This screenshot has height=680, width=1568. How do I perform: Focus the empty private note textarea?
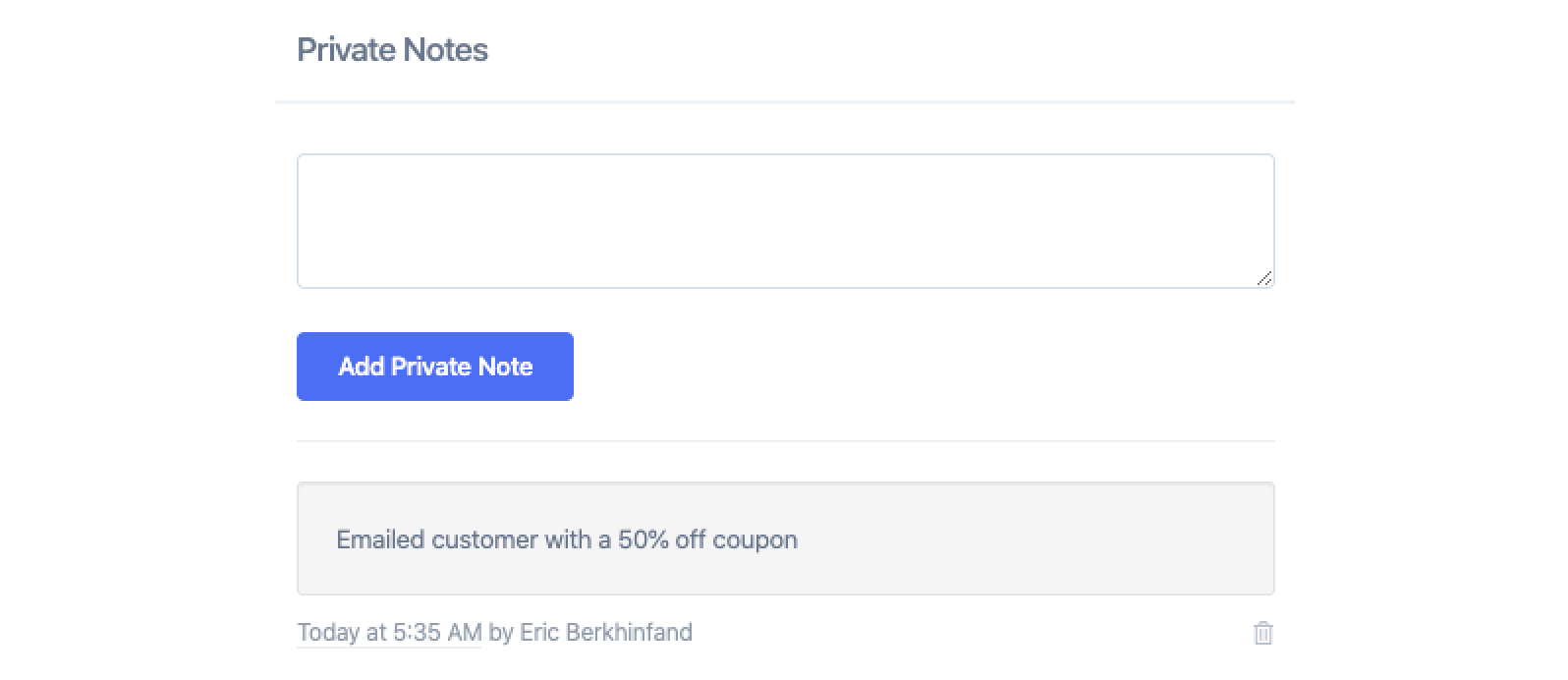[x=785, y=221]
